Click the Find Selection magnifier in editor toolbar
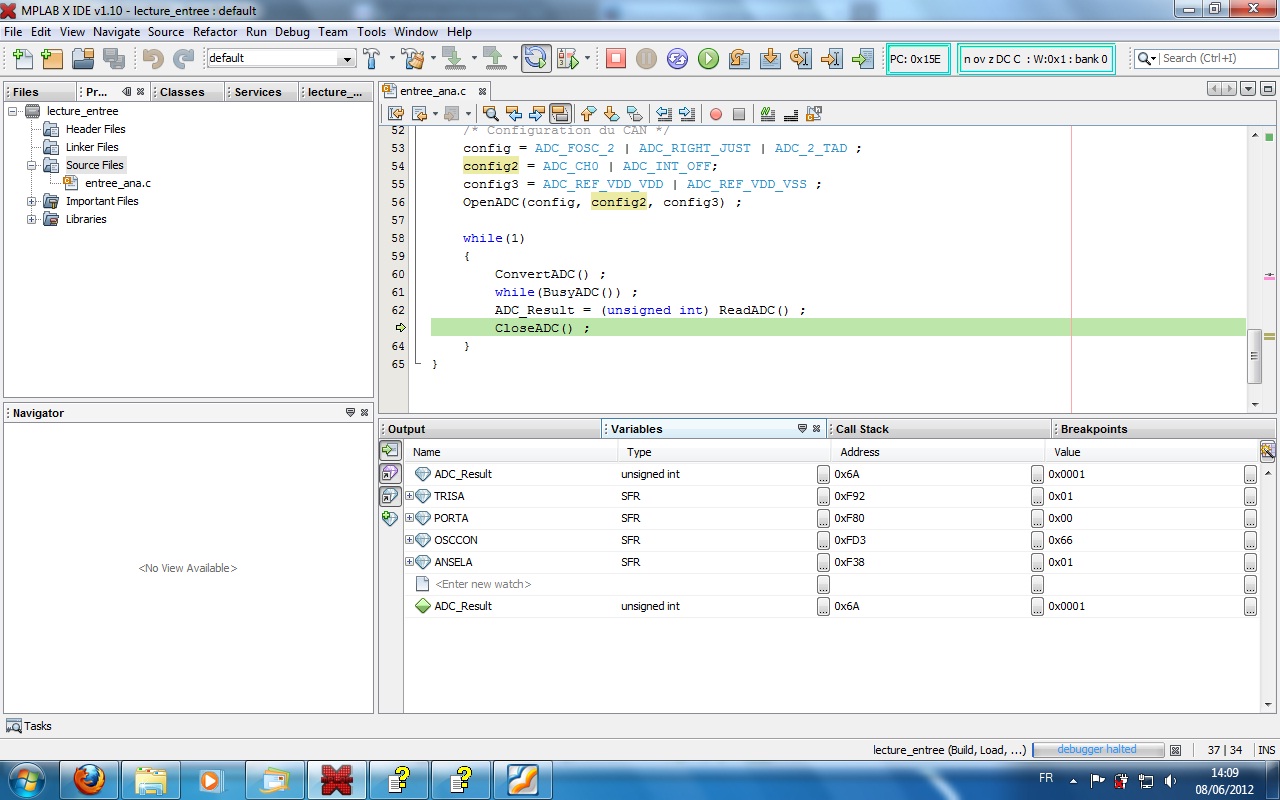The height and width of the screenshot is (800, 1280). [x=490, y=114]
